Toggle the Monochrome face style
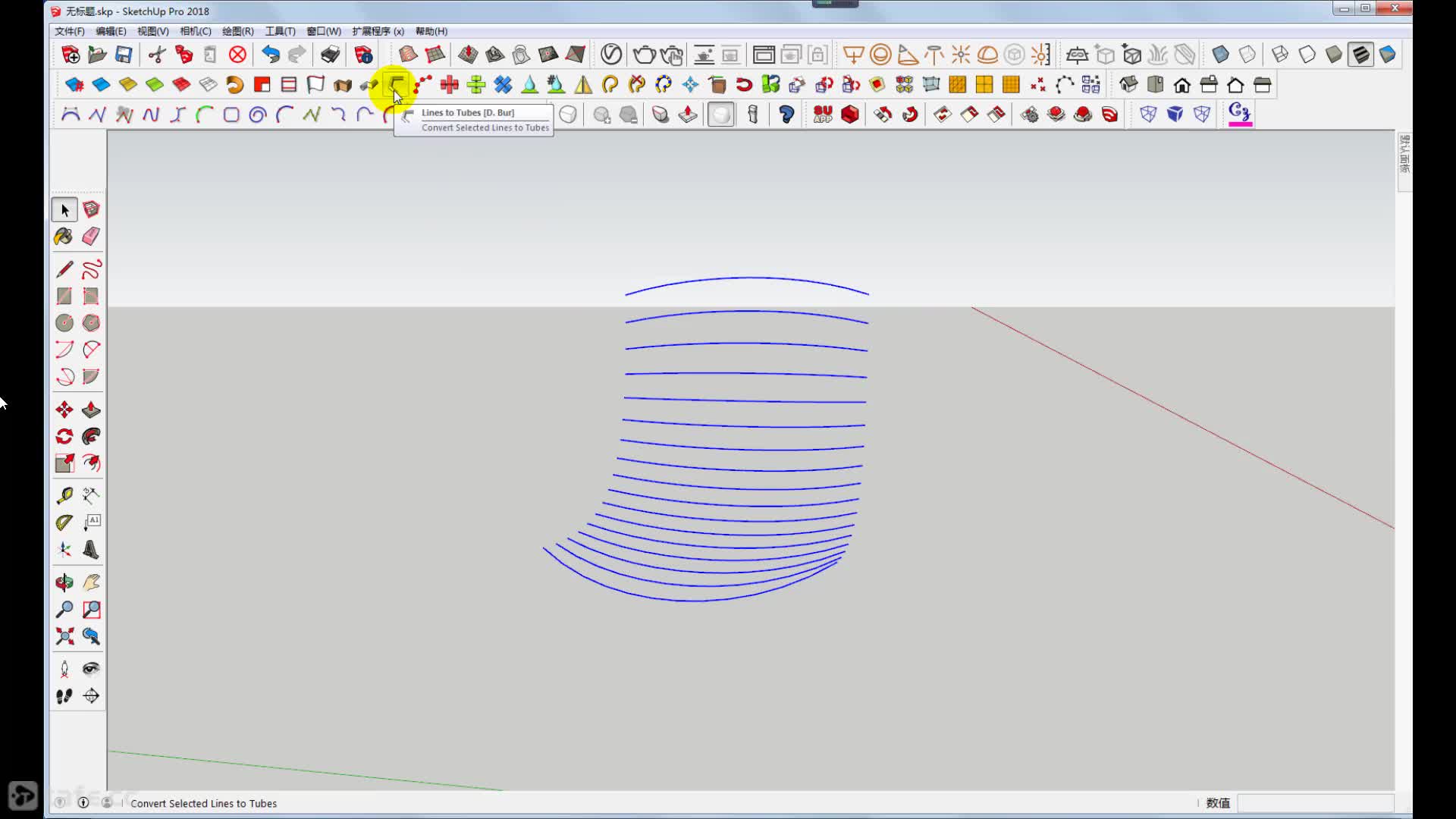The height and width of the screenshot is (819, 1456). [x=1388, y=55]
